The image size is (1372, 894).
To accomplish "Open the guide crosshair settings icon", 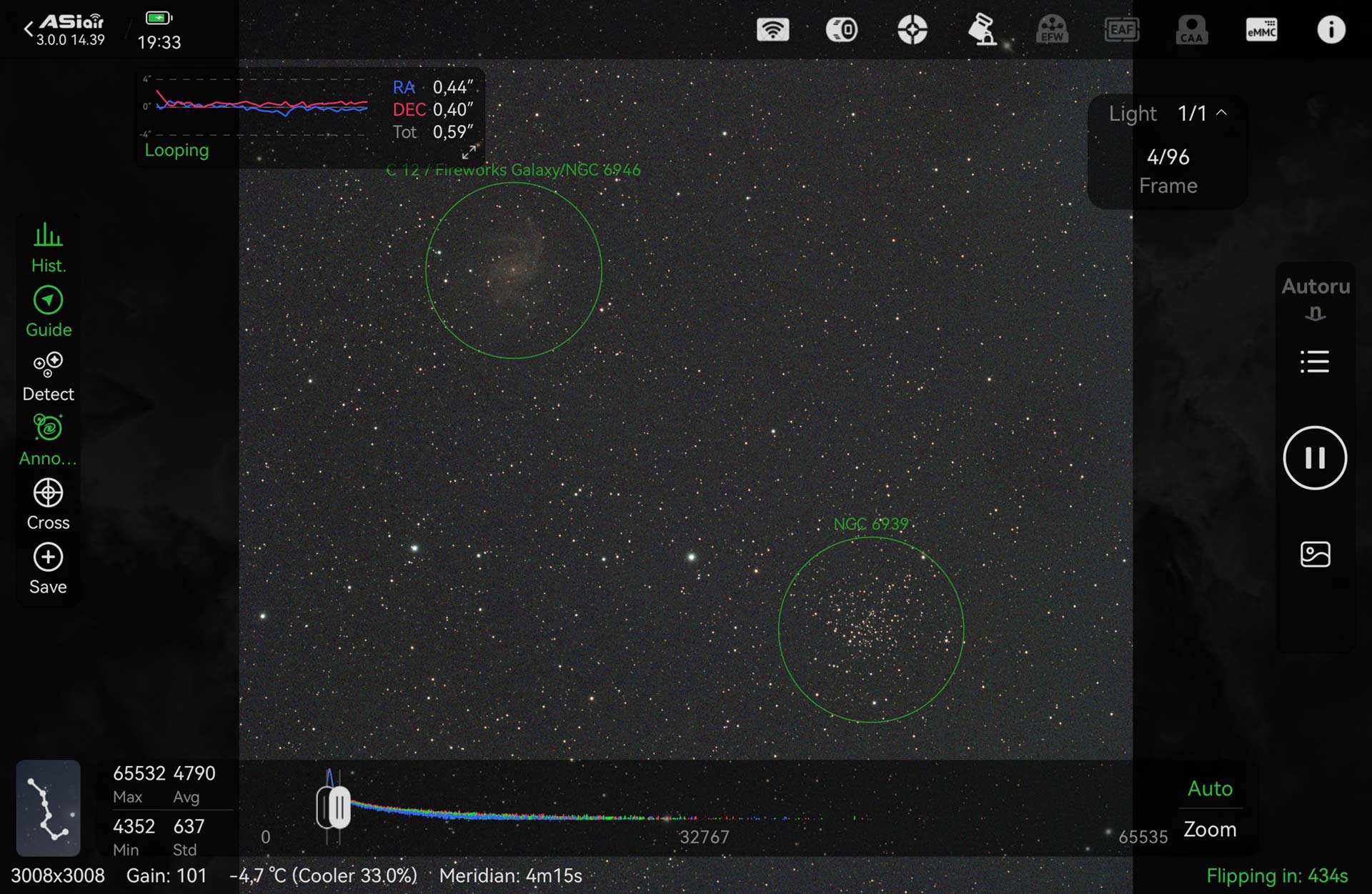I will [913, 30].
